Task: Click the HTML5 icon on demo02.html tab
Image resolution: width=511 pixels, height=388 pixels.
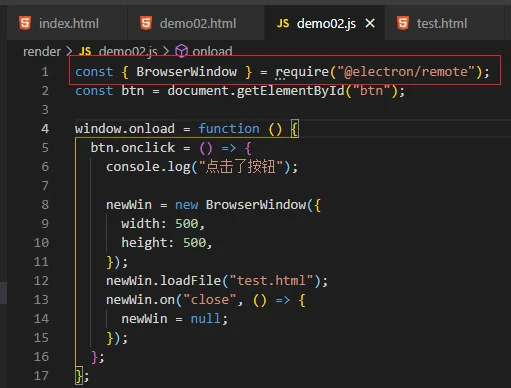Action: point(146,23)
